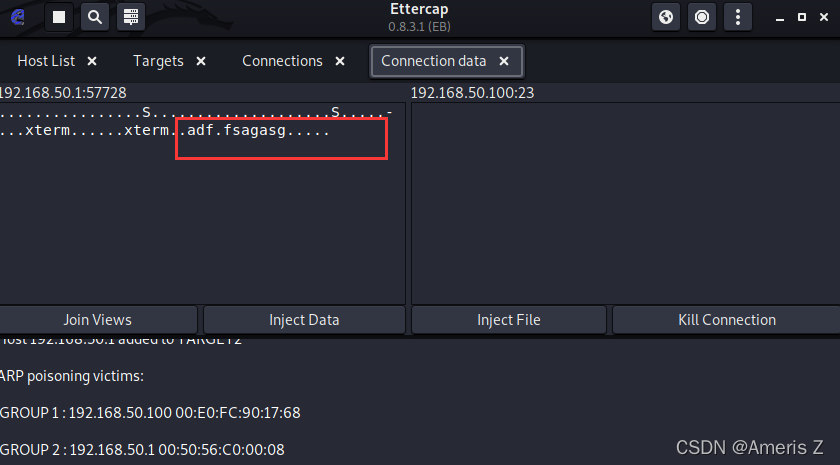Click the stop MITM round icon
Image resolution: width=840 pixels, height=465 pixels.
(x=702, y=17)
